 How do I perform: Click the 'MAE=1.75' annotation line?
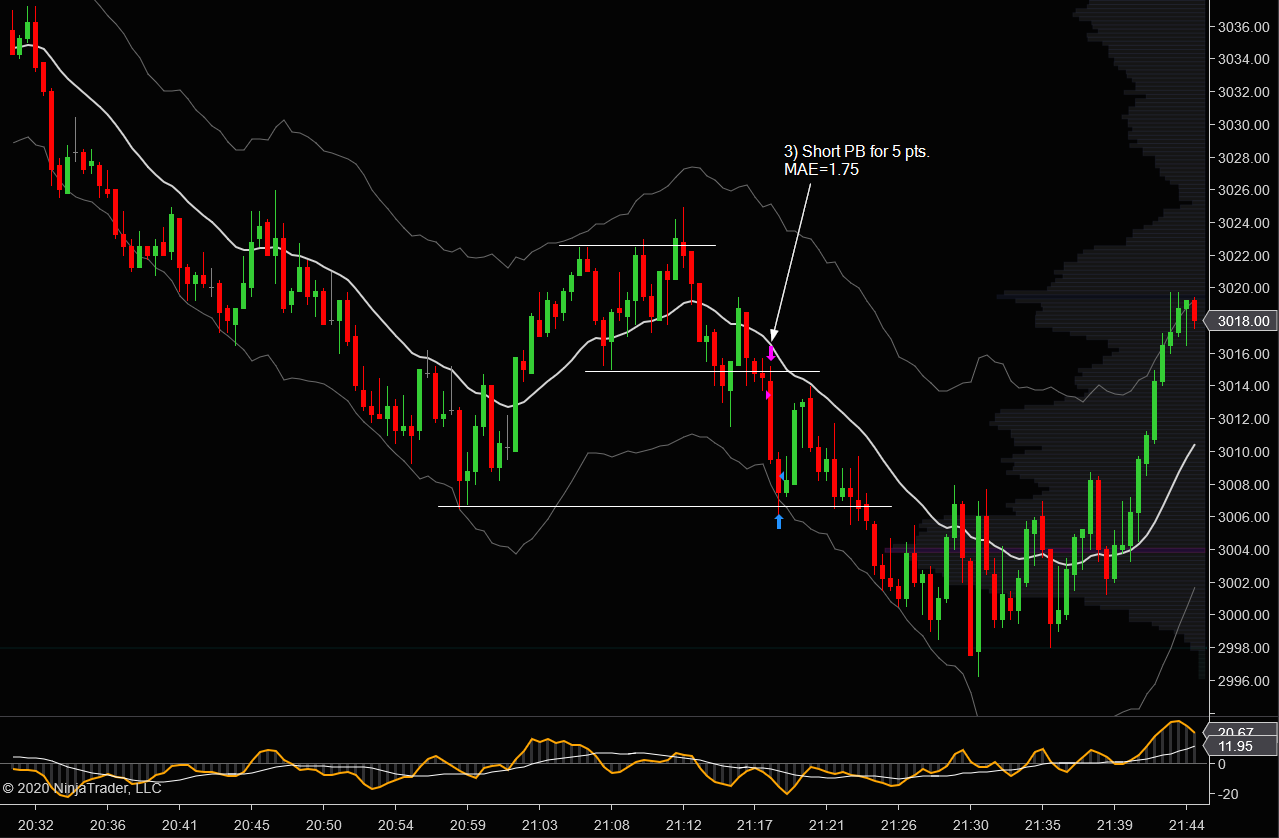(821, 170)
